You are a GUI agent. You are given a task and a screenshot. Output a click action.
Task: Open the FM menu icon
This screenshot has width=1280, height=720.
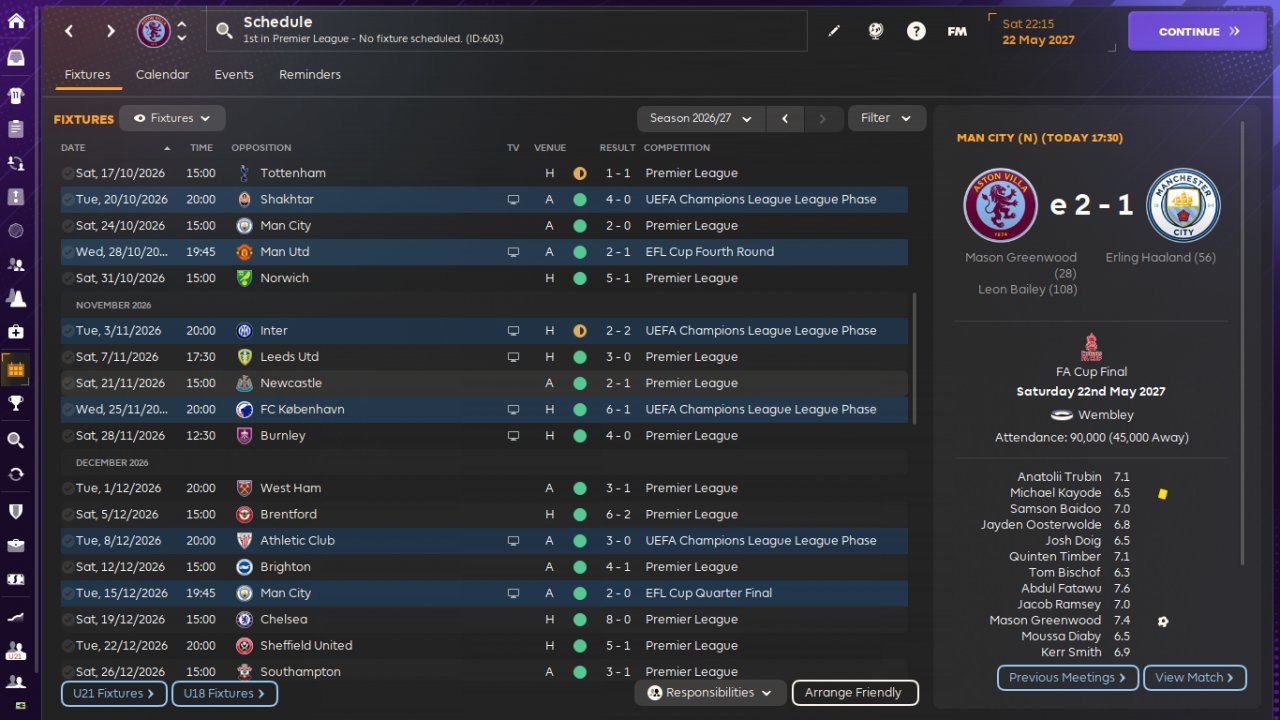click(957, 31)
